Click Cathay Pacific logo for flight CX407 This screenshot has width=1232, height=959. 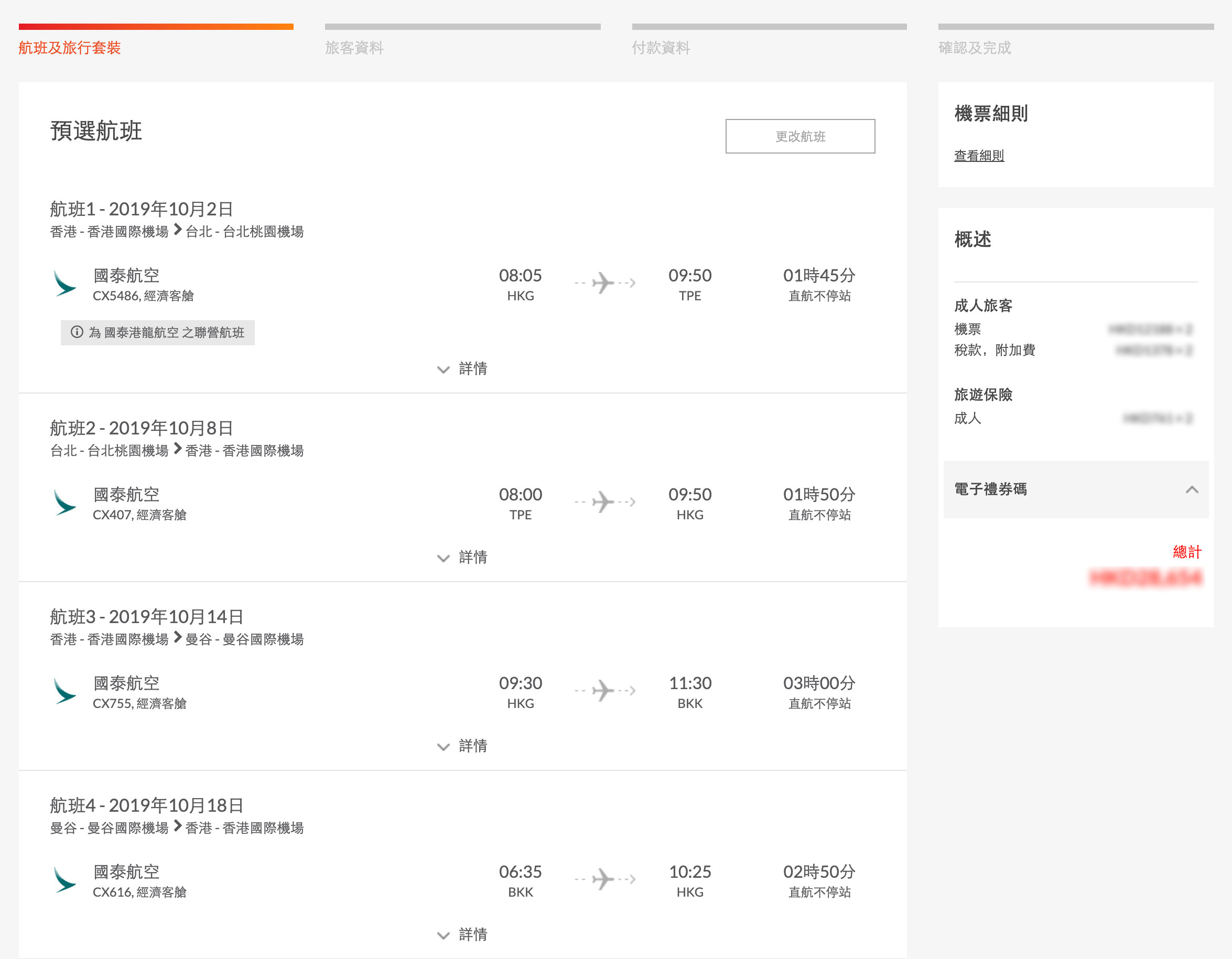pyautogui.click(x=65, y=503)
